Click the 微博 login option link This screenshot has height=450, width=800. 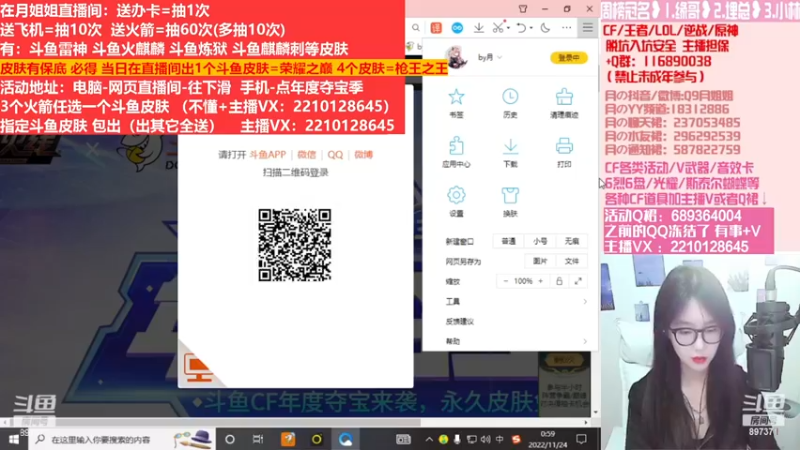363,155
